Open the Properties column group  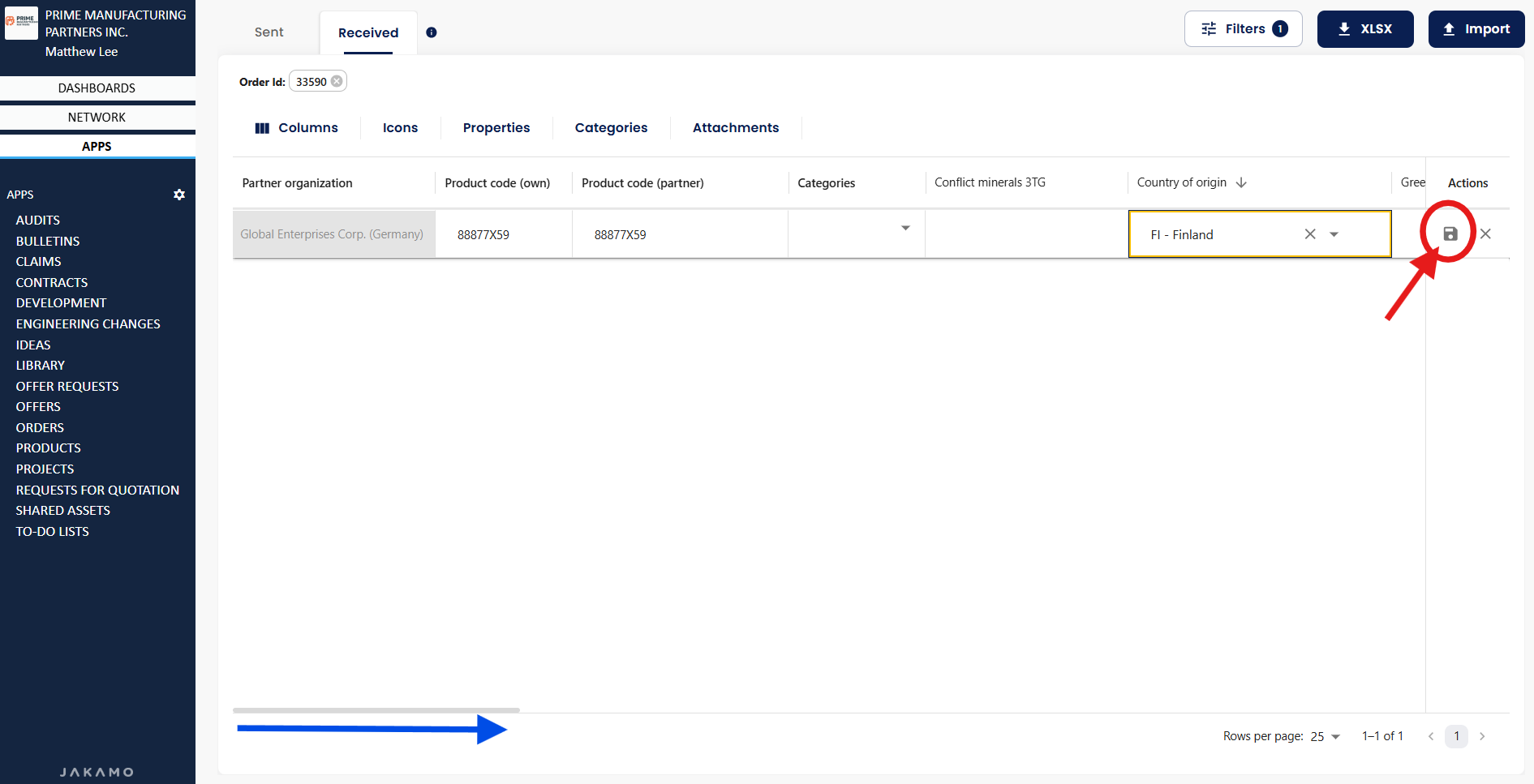pos(496,128)
